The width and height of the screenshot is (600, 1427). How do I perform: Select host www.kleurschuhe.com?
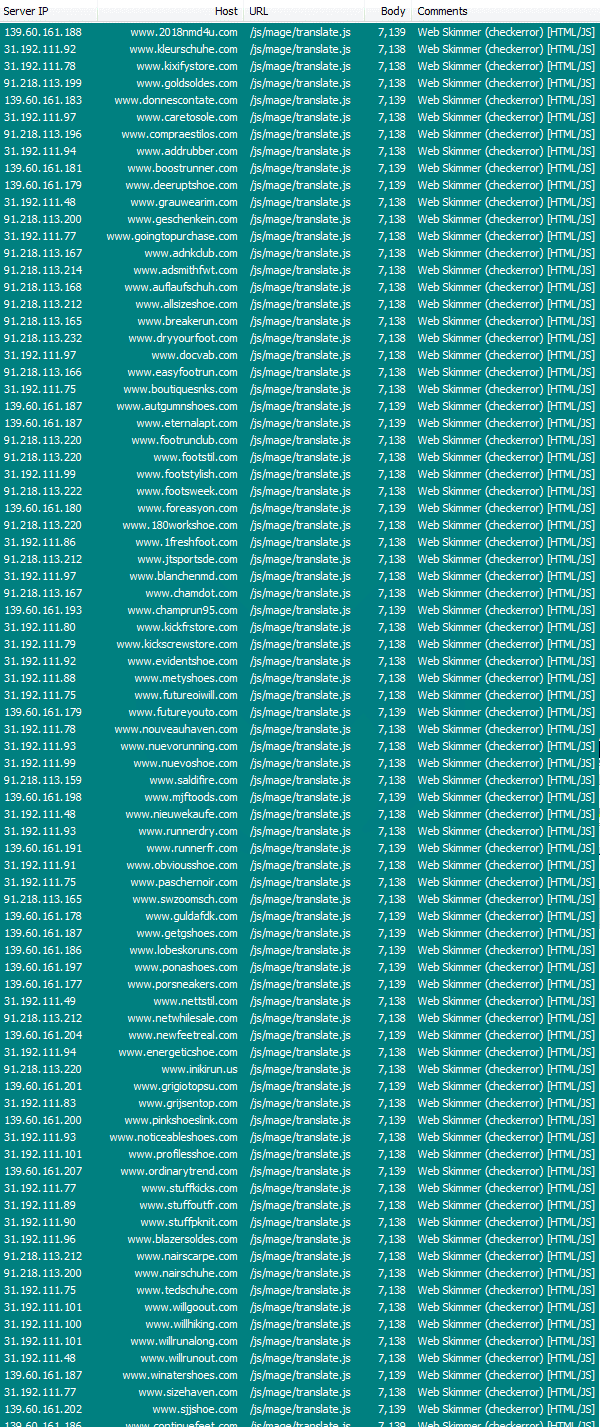click(x=184, y=49)
